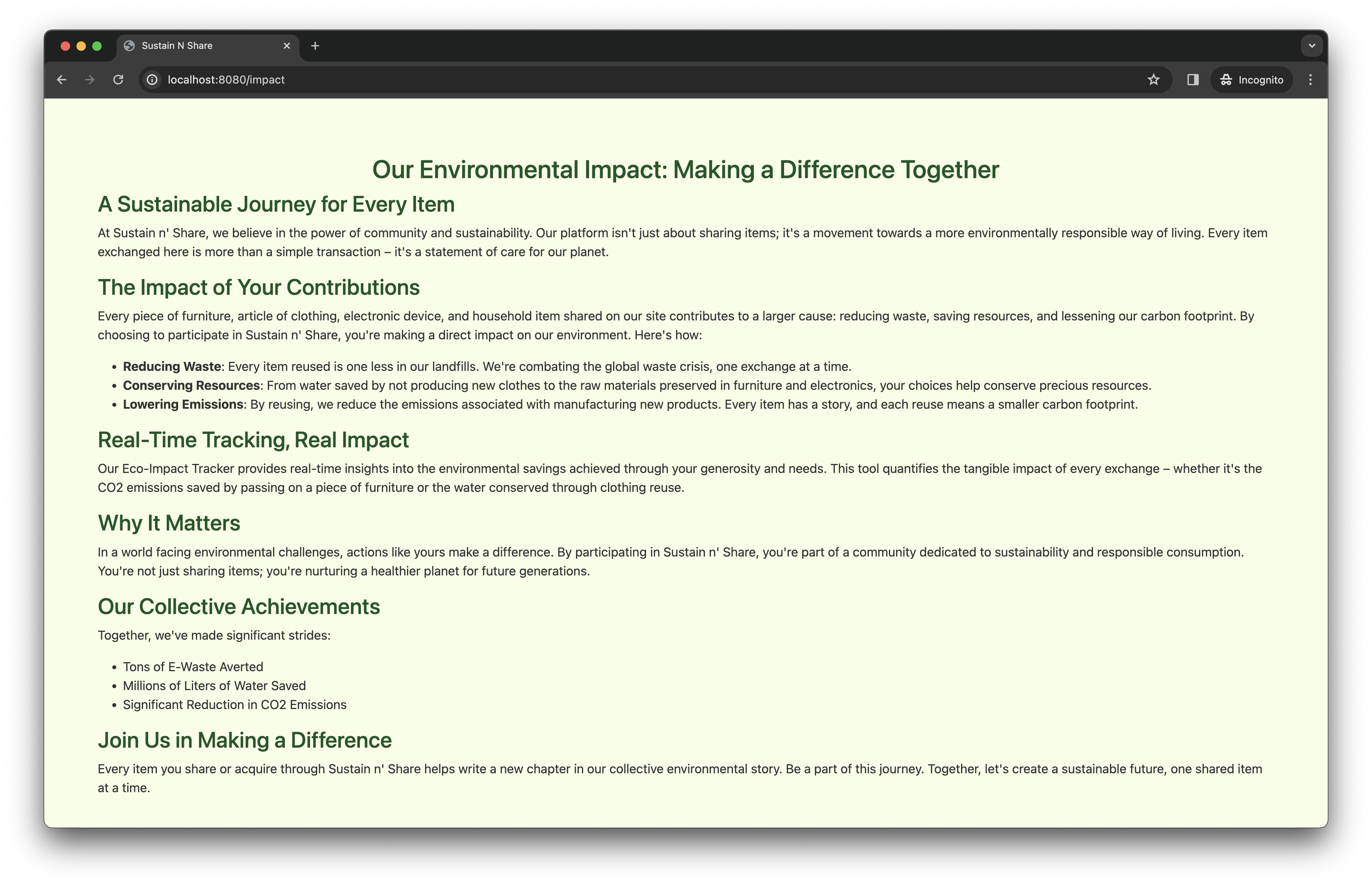This screenshot has width=1372, height=886.
Task: Toggle the browser side panel
Action: pyautogui.click(x=1193, y=80)
